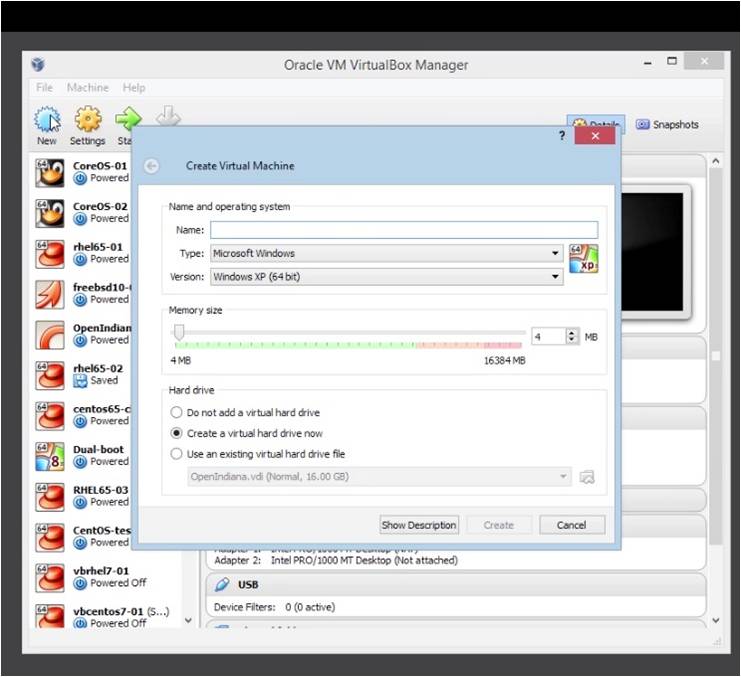
Task: Click the memory size slider handle
Action: tap(179, 332)
